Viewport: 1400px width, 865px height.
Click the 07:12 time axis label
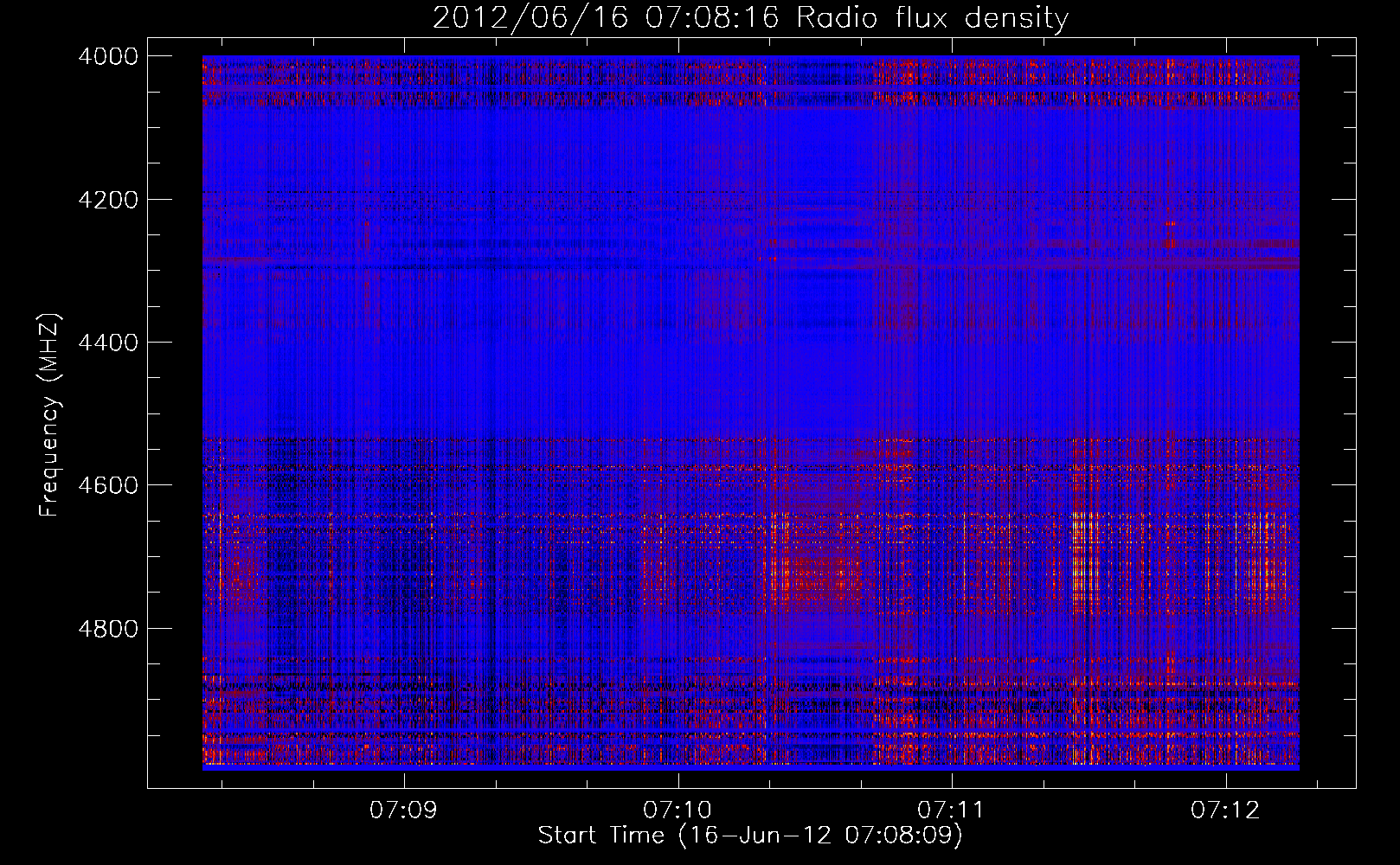(x=1225, y=811)
